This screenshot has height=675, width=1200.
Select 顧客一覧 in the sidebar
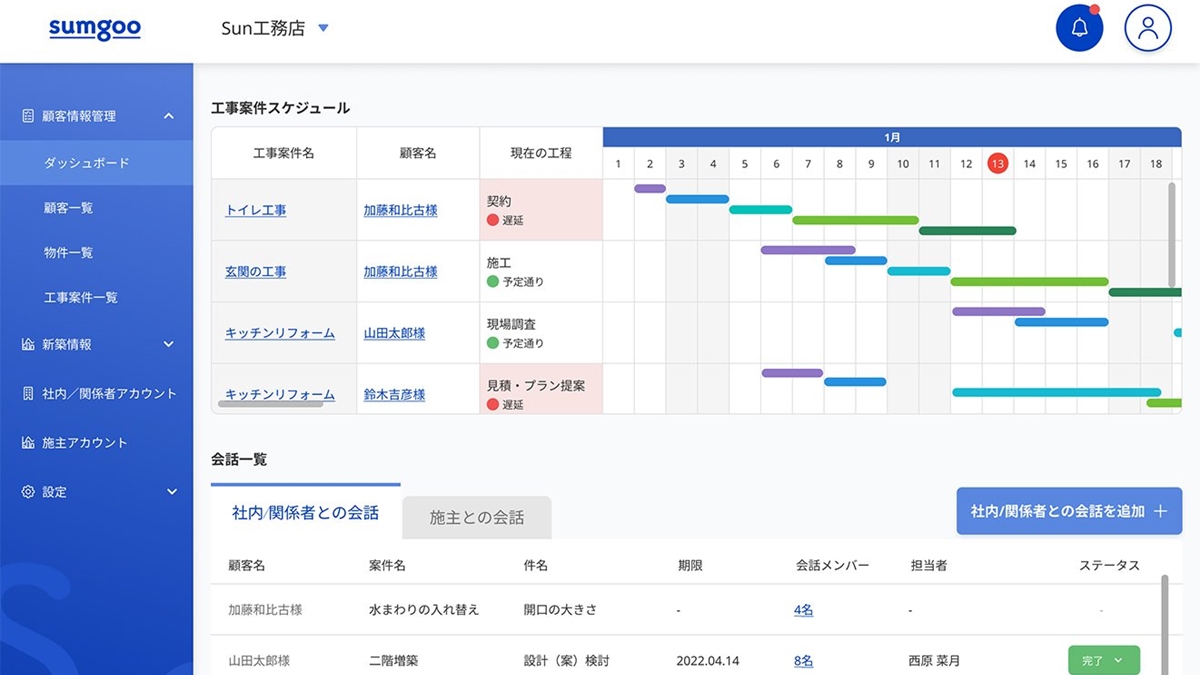[x=68, y=208]
